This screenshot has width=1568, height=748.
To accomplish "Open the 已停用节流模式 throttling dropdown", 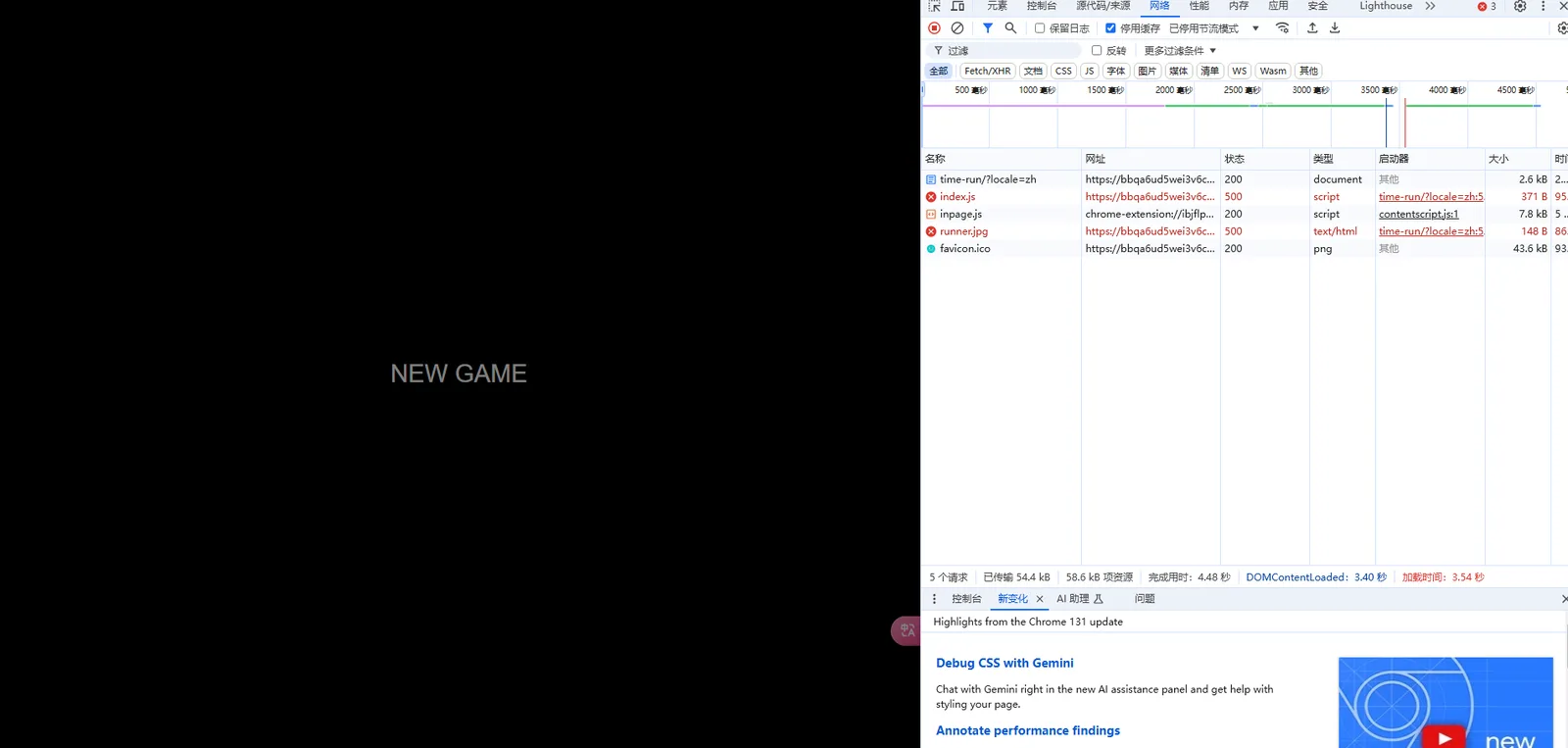I will (x=1214, y=28).
